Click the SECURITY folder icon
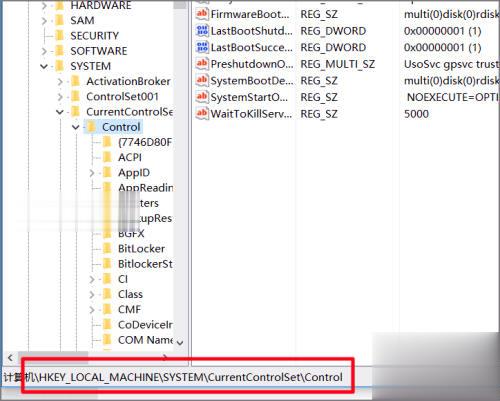The image size is (500, 401). click(60, 35)
